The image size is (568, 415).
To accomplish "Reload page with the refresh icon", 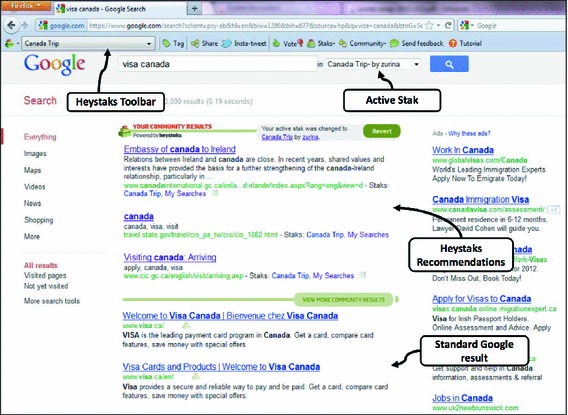I will (x=448, y=25).
